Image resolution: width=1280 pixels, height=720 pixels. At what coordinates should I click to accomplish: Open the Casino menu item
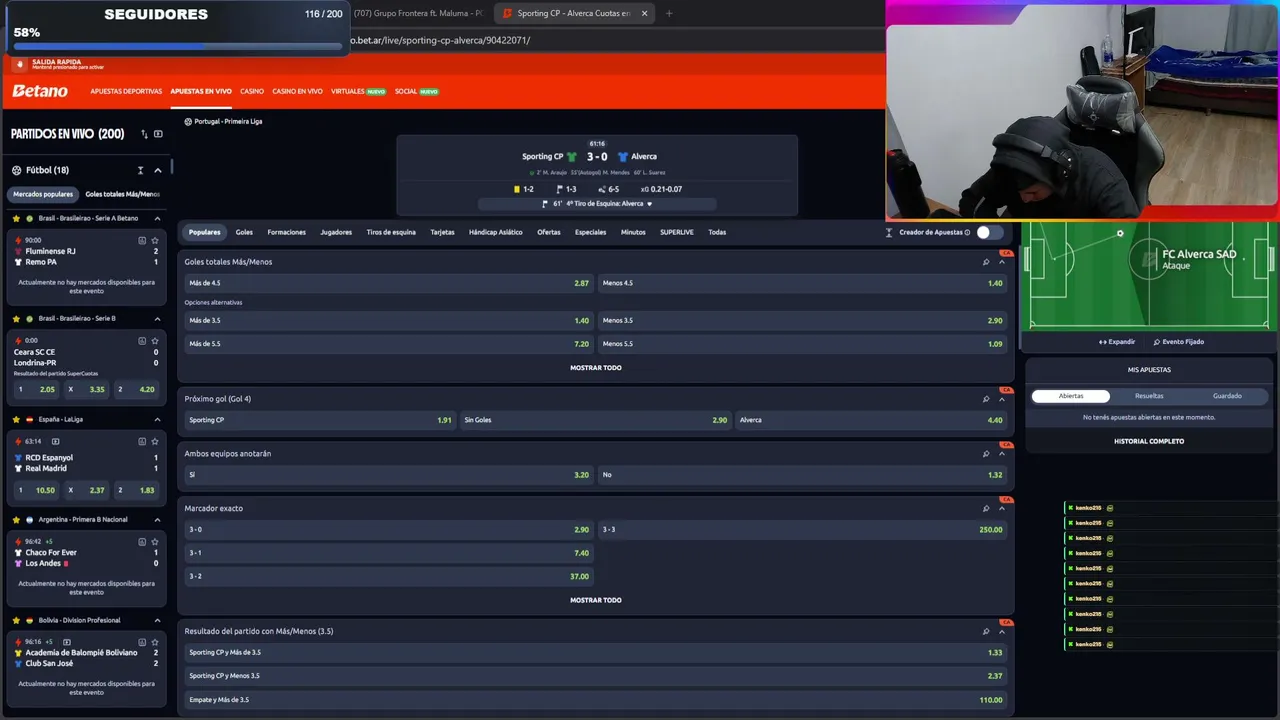tap(252, 91)
